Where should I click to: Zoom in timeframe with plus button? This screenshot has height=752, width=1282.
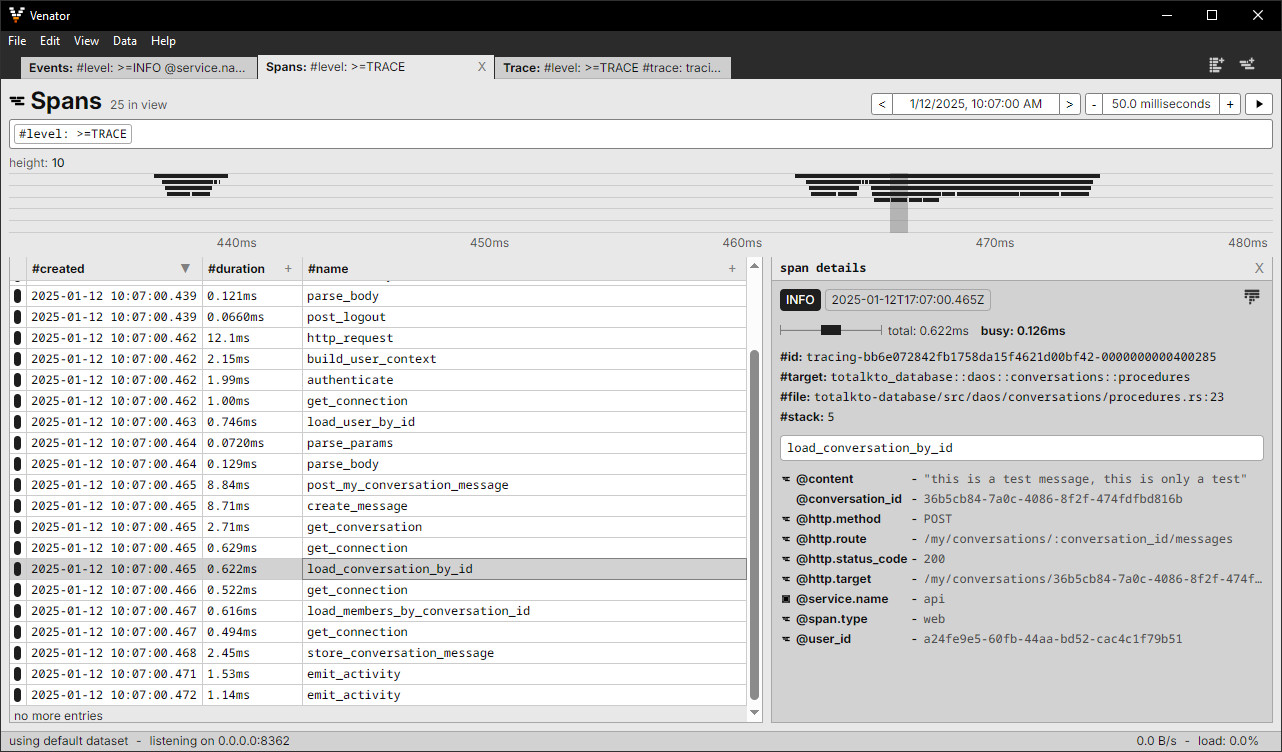coord(1230,104)
